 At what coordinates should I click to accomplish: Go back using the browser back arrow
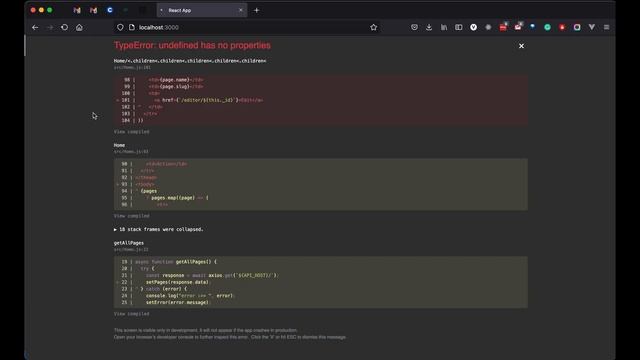click(x=35, y=27)
